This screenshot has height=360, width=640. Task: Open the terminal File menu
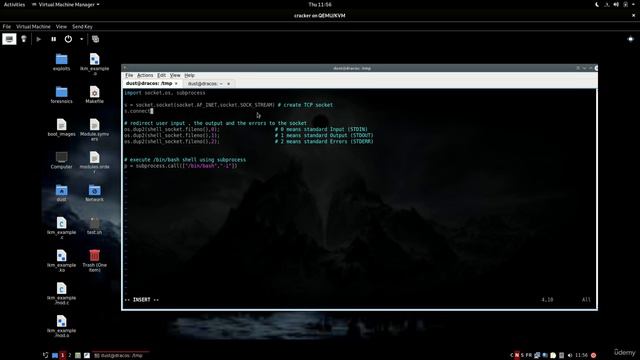(129, 76)
